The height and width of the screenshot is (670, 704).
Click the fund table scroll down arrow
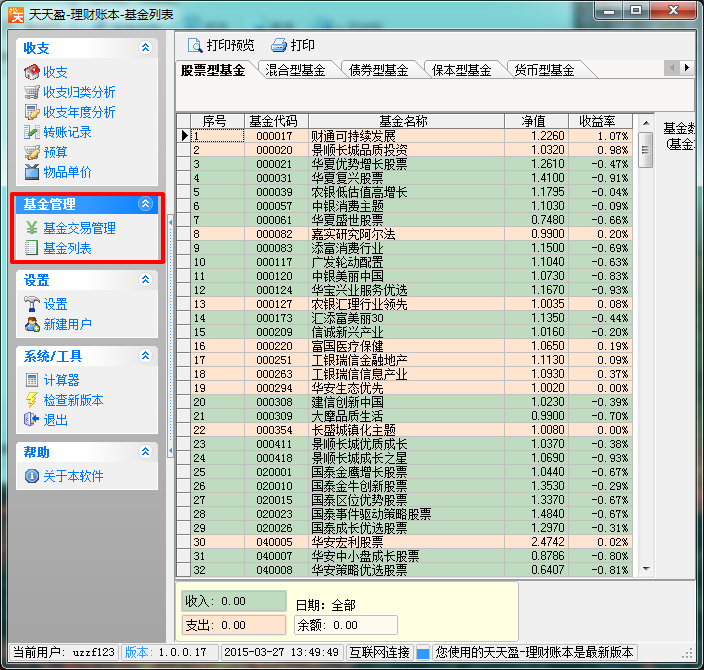[x=646, y=569]
